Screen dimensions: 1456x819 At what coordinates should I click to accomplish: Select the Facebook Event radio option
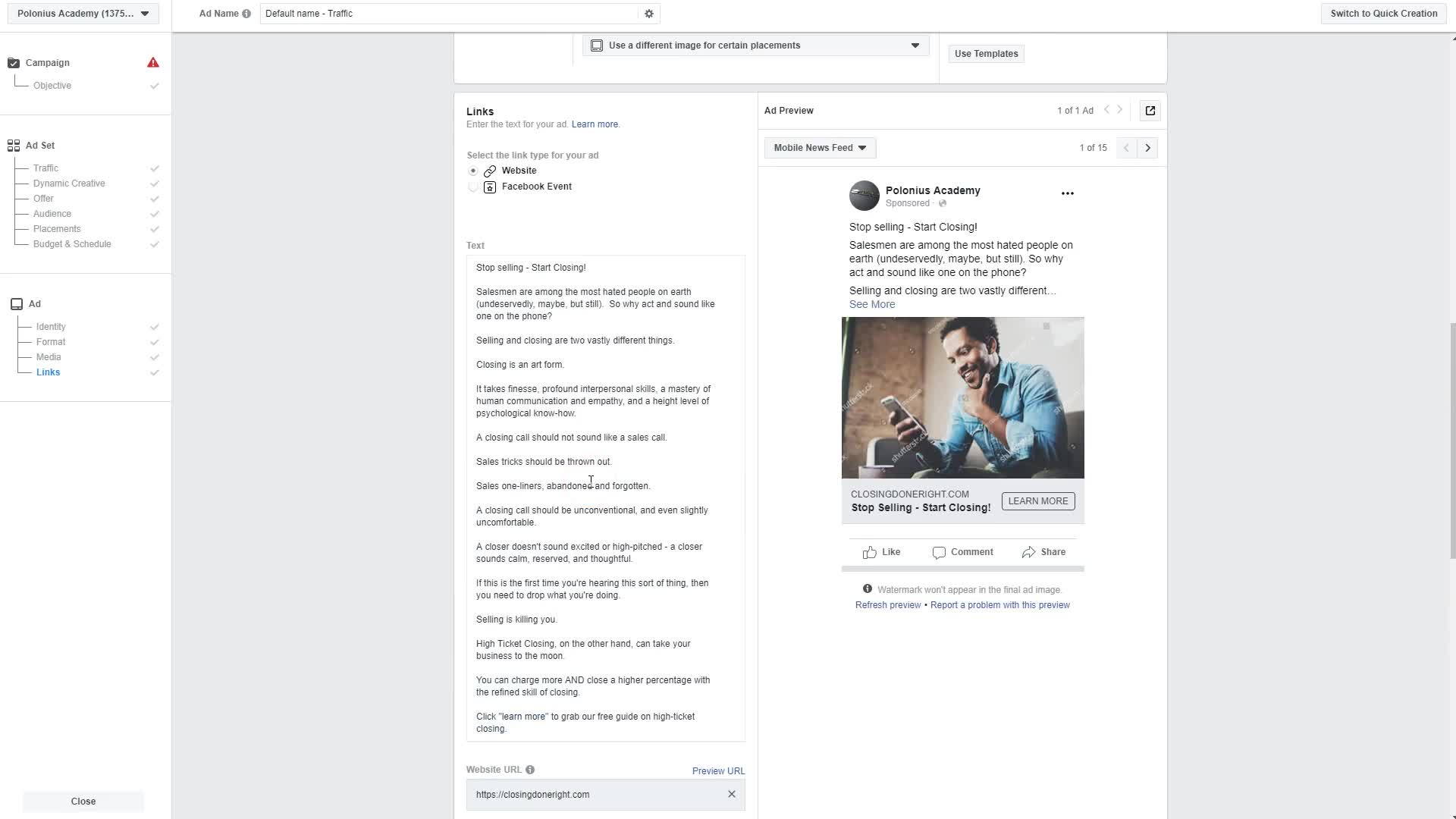point(473,187)
